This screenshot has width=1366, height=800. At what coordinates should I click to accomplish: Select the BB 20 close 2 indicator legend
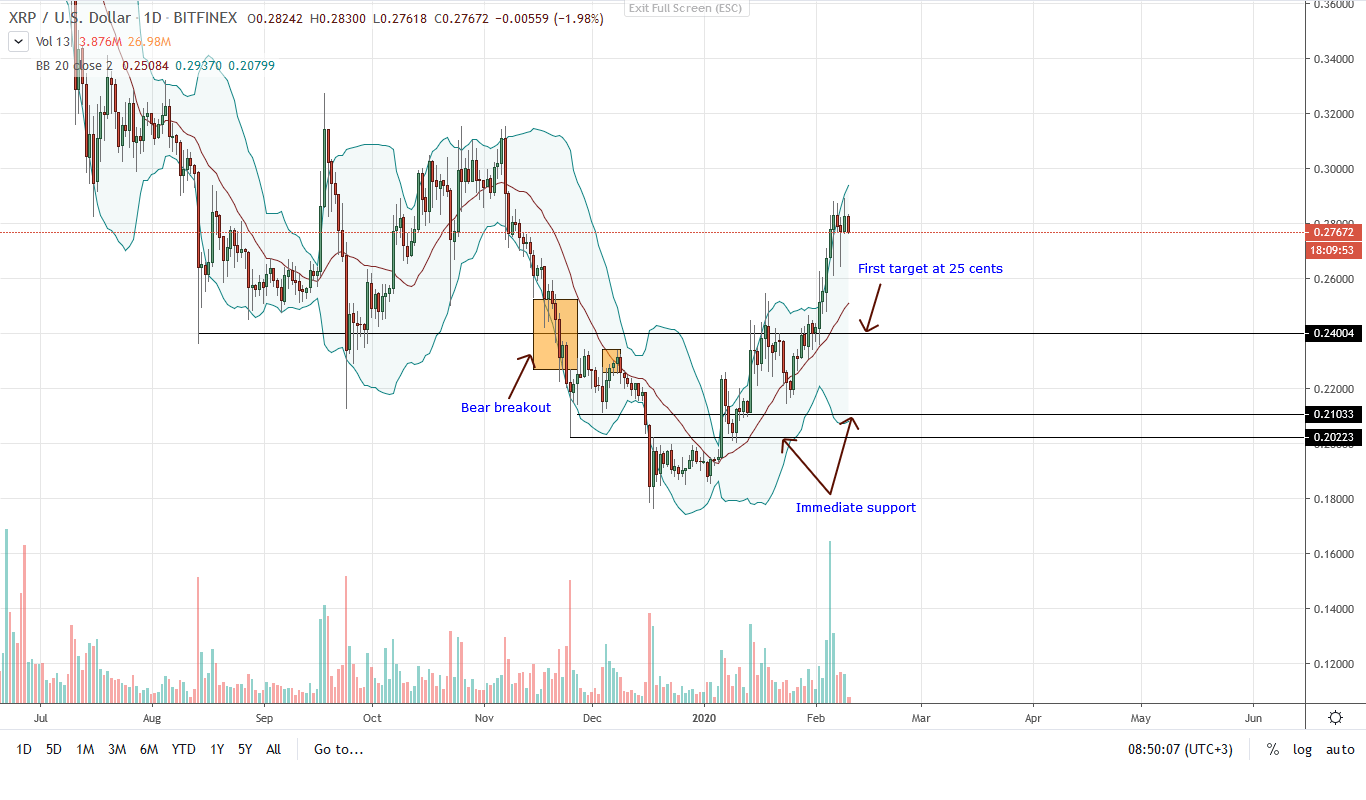click(x=74, y=66)
